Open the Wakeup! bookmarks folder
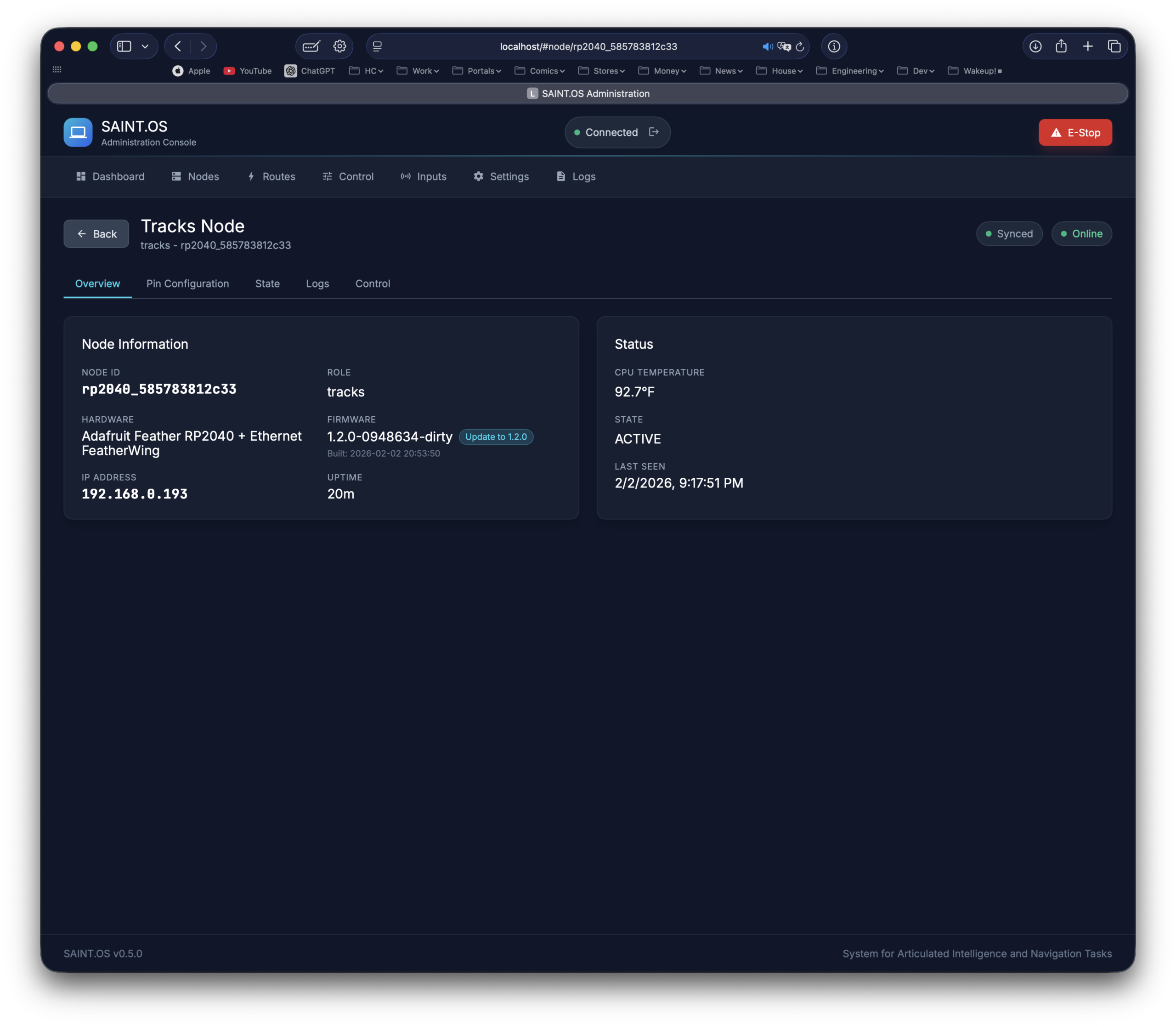1176x1026 pixels. (x=975, y=71)
